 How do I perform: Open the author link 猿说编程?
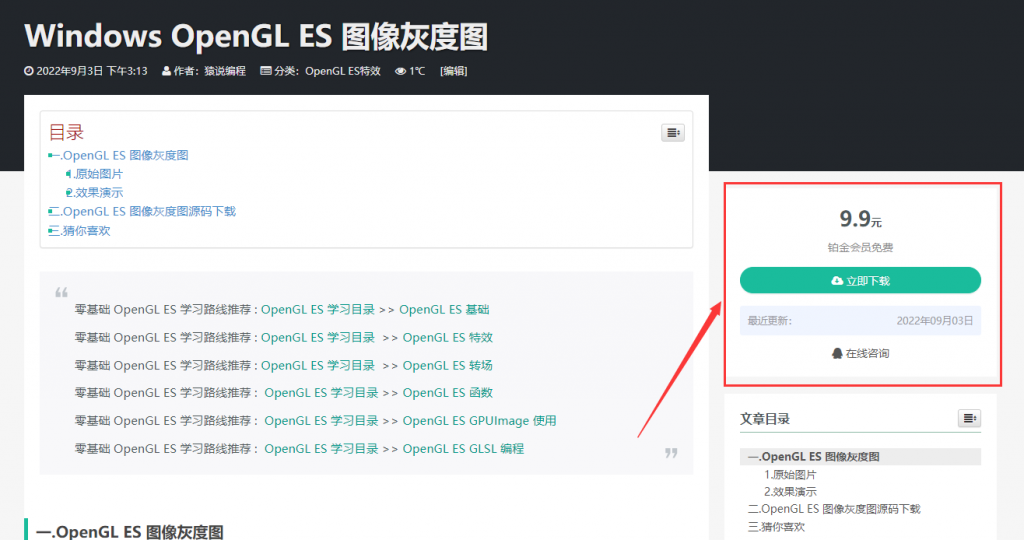225,71
